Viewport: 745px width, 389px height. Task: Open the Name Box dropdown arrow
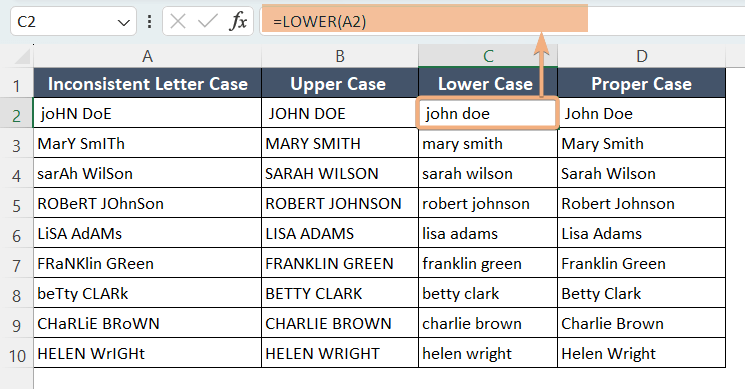(124, 22)
